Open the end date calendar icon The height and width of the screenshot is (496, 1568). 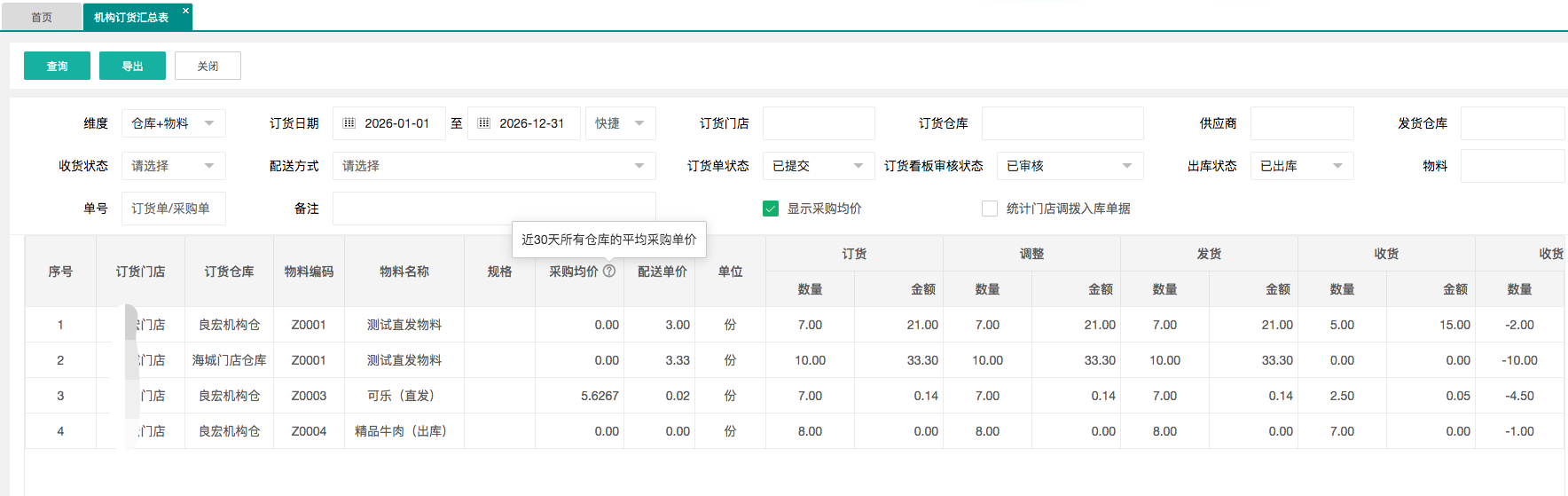tap(484, 123)
